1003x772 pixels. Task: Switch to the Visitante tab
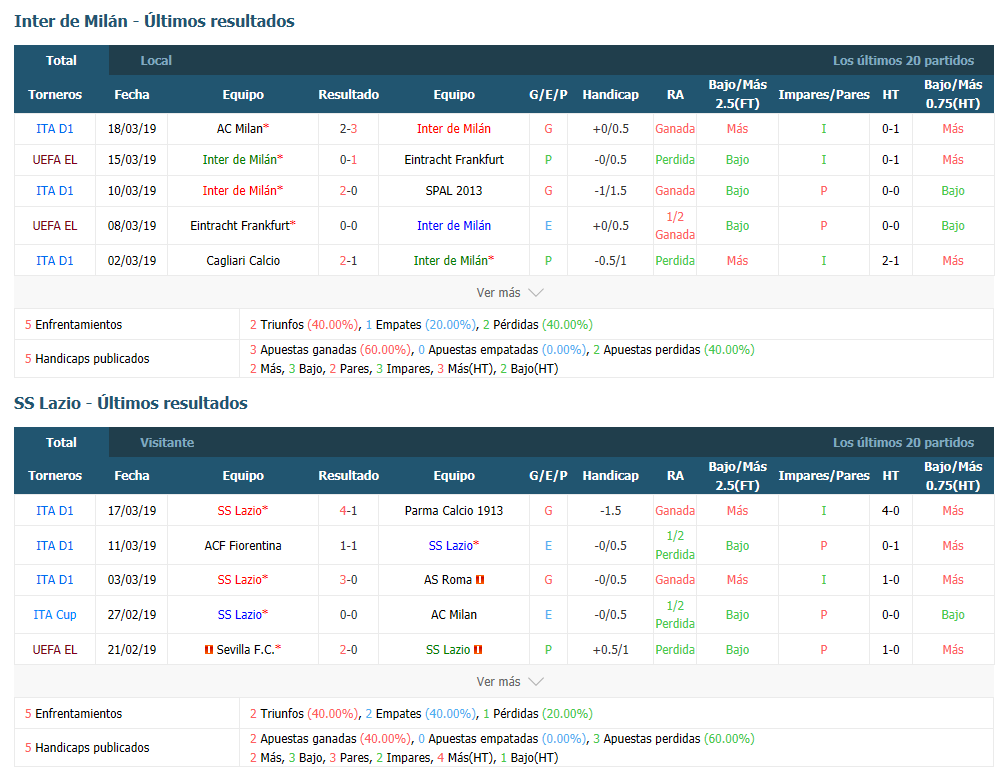(167, 442)
